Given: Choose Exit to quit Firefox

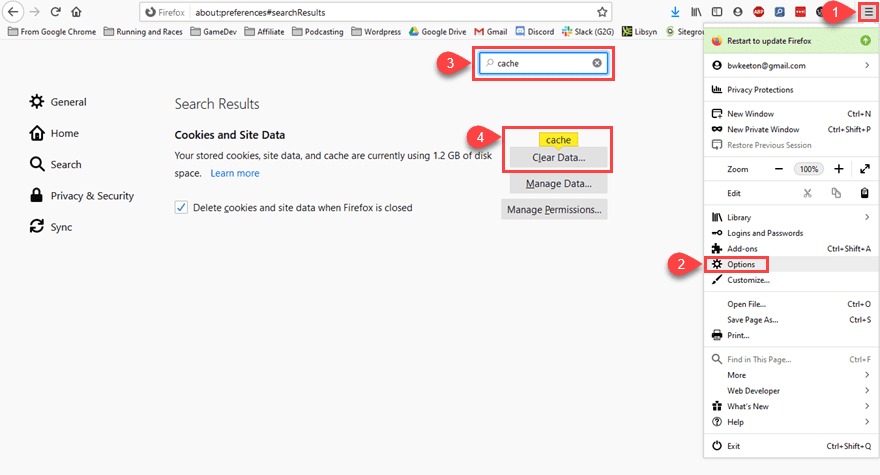Looking at the screenshot, I should click(x=791, y=446).
